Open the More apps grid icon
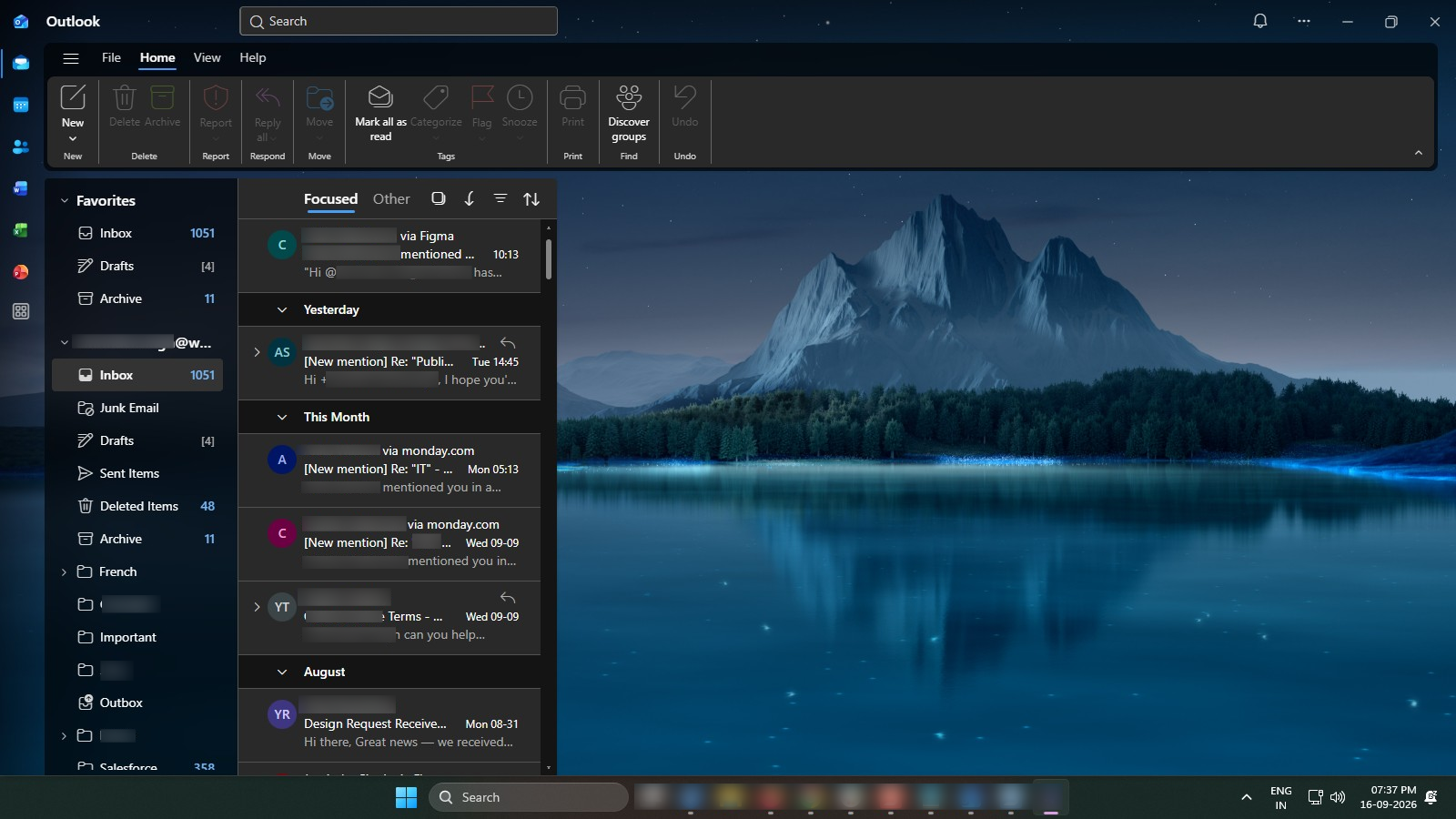 (x=21, y=311)
